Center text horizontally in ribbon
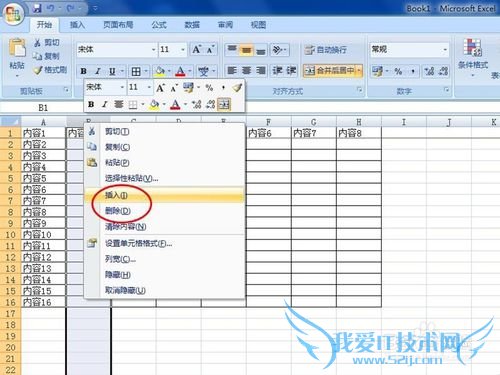Screen dimensions: 500x375 point(246,70)
